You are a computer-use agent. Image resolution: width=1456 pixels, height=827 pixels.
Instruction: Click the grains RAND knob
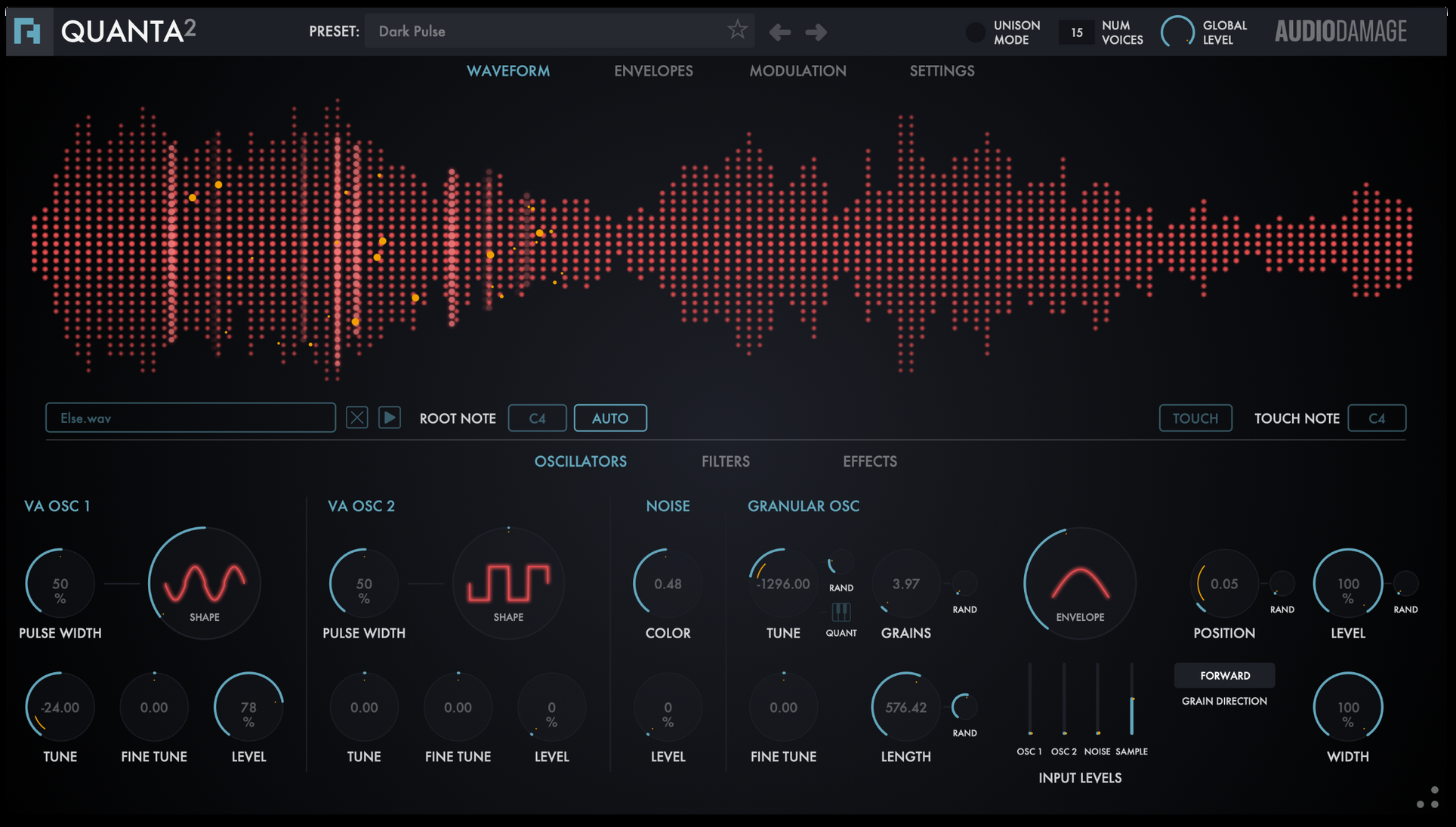click(964, 584)
